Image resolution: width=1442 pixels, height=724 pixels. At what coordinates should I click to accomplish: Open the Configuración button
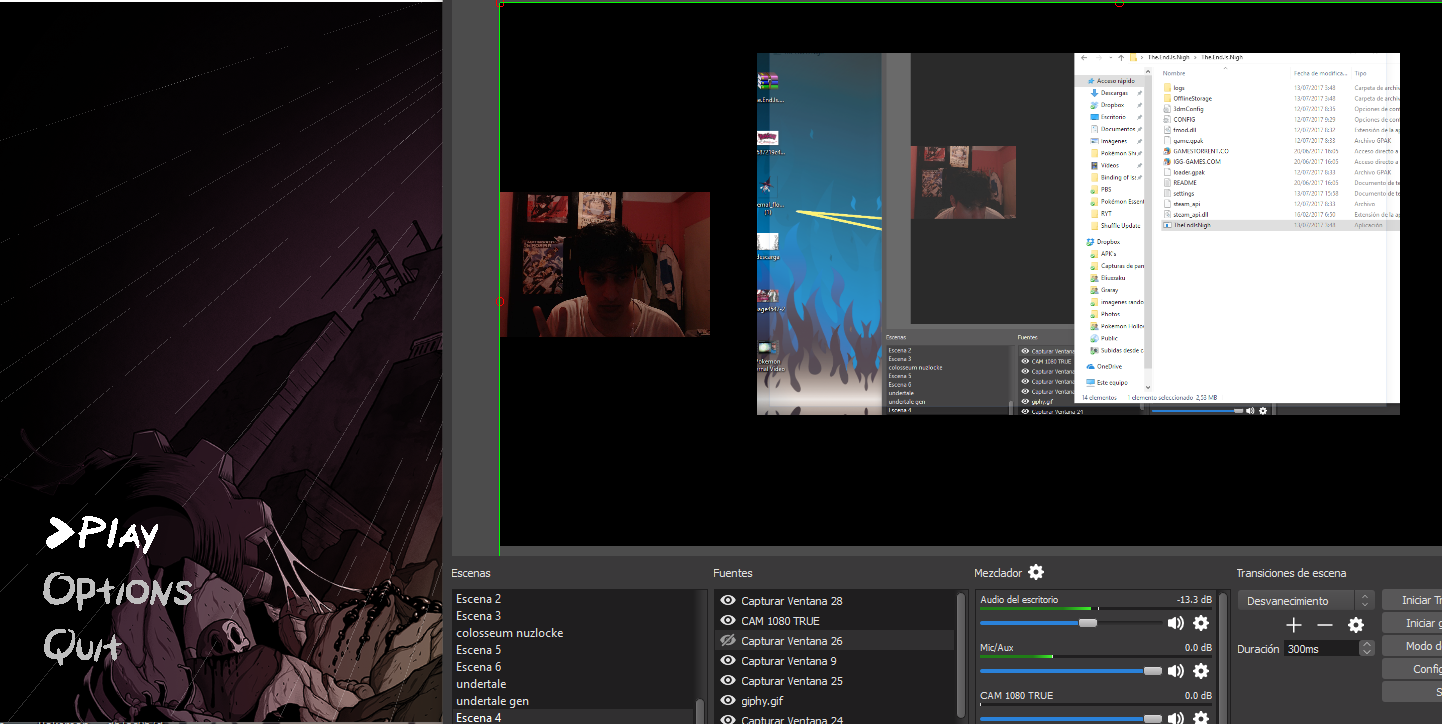pos(1412,669)
